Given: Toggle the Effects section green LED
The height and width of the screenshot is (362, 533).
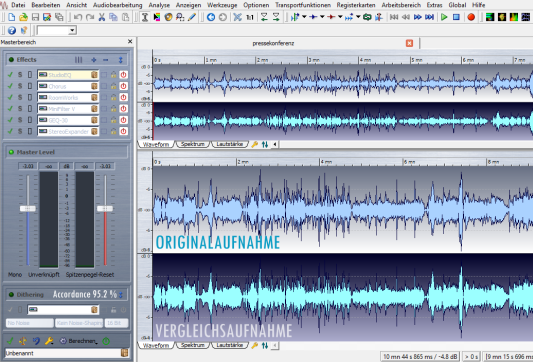Looking at the screenshot, I should click(11, 60).
